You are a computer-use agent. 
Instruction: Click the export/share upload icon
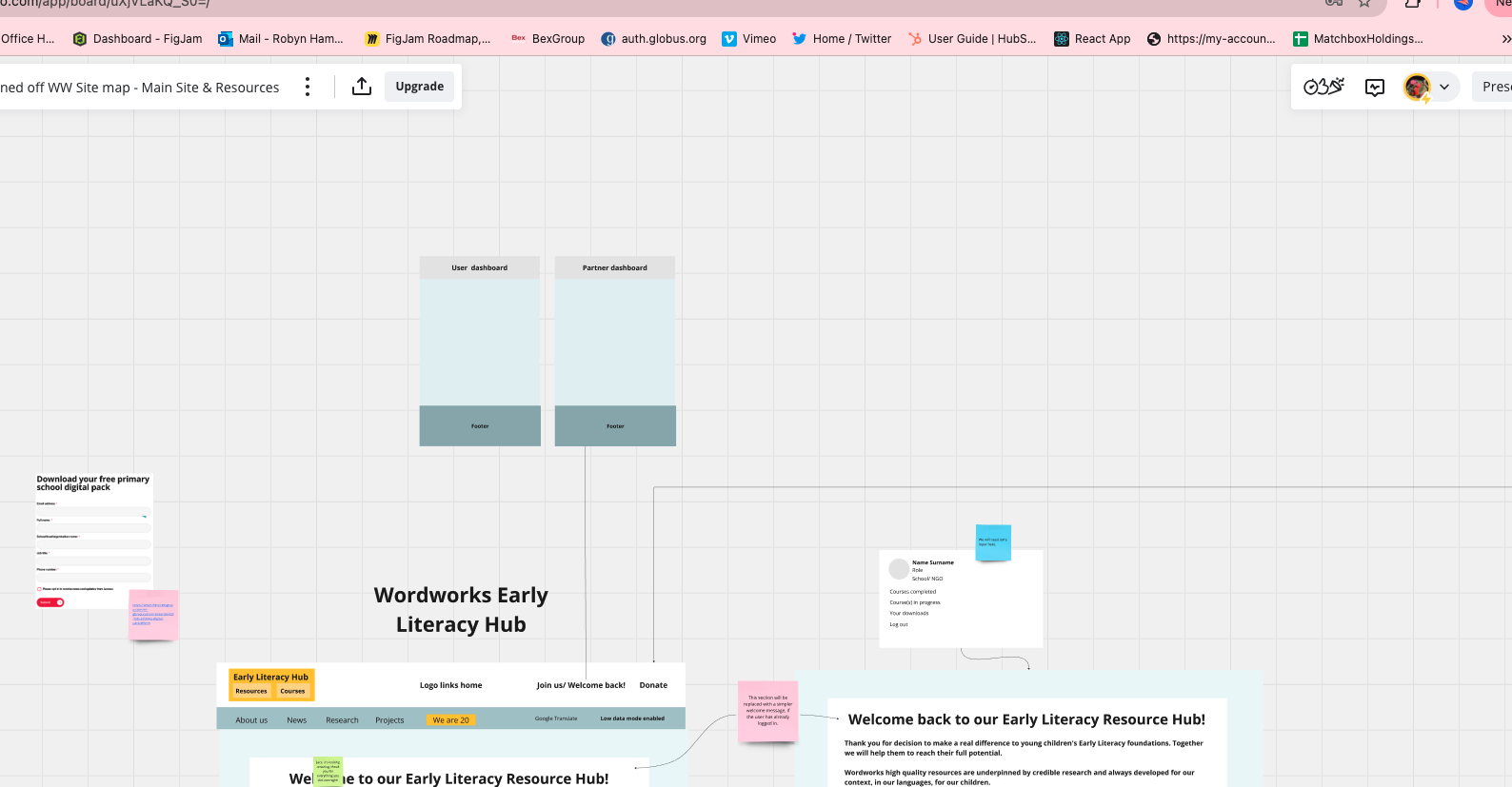pos(362,87)
